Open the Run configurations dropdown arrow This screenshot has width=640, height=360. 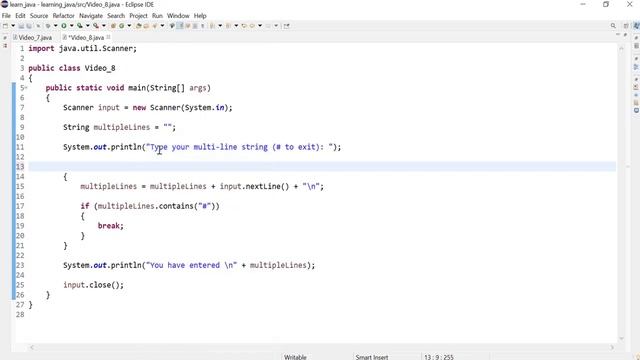(x=72, y=26)
